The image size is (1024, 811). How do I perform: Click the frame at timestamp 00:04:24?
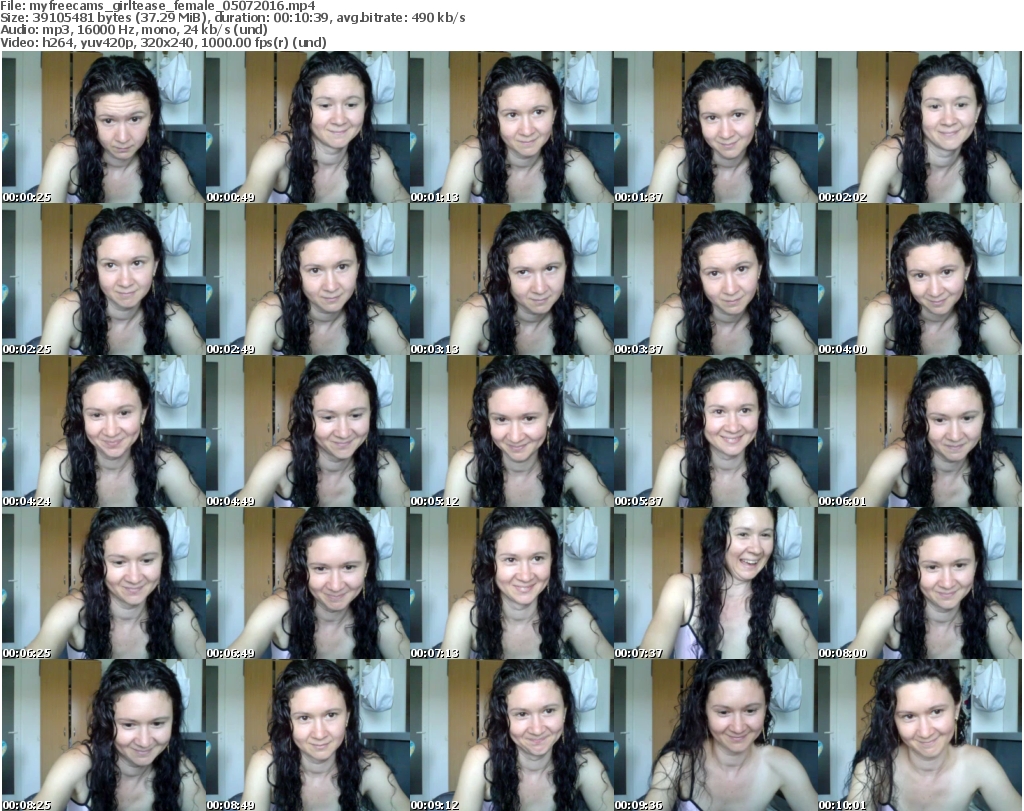[103, 432]
